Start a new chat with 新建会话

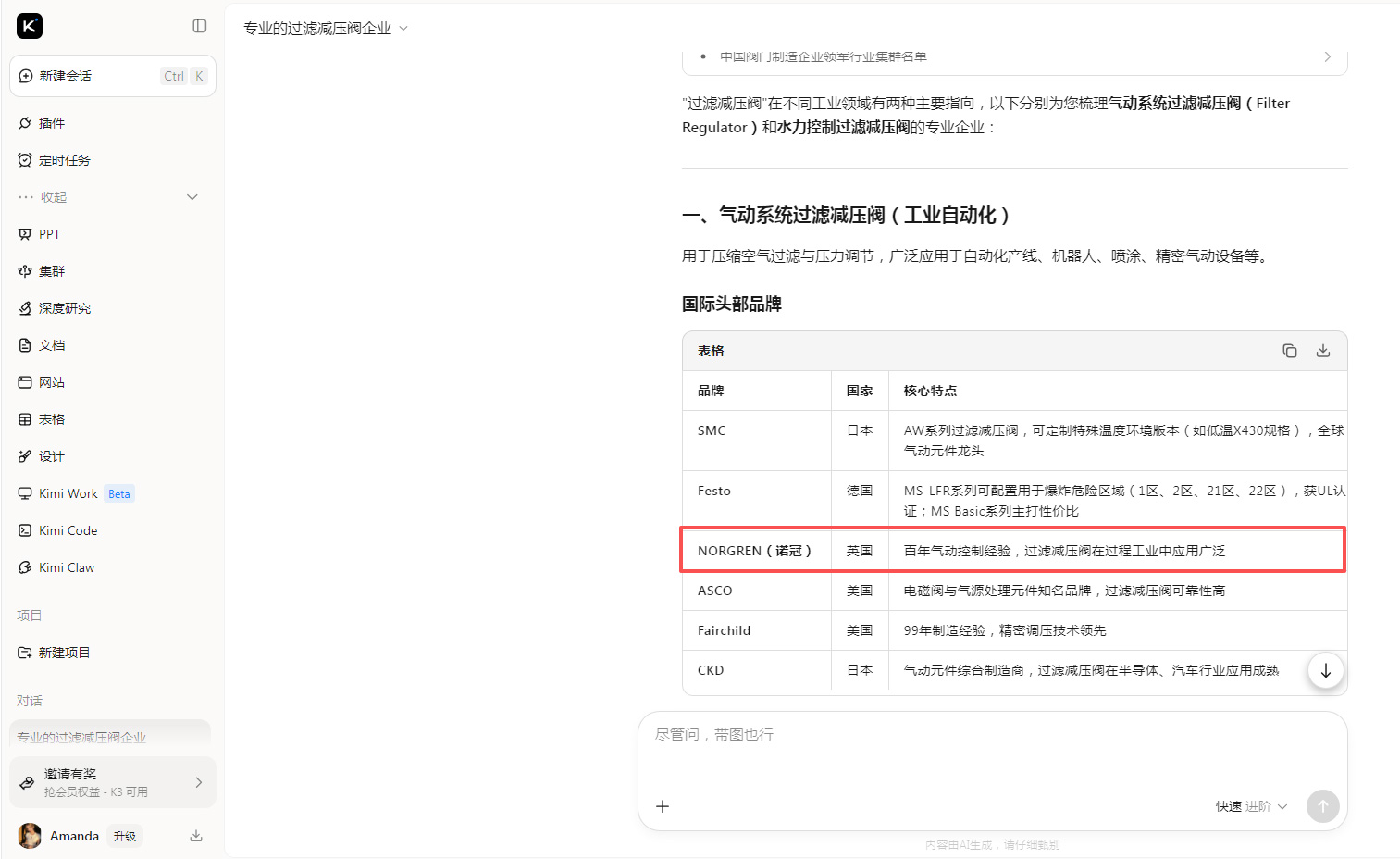(113, 76)
